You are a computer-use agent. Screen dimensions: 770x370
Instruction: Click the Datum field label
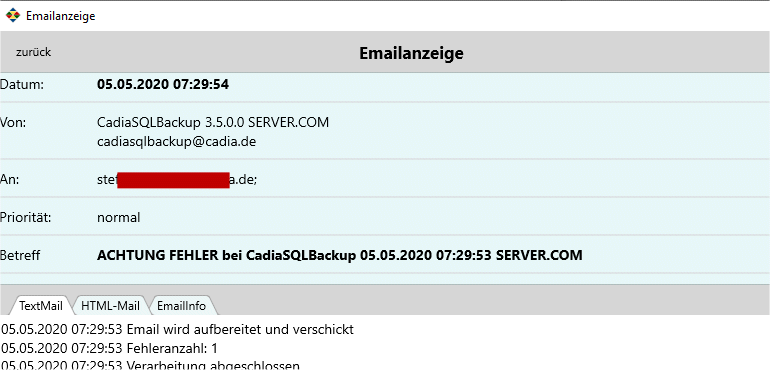coord(22,85)
